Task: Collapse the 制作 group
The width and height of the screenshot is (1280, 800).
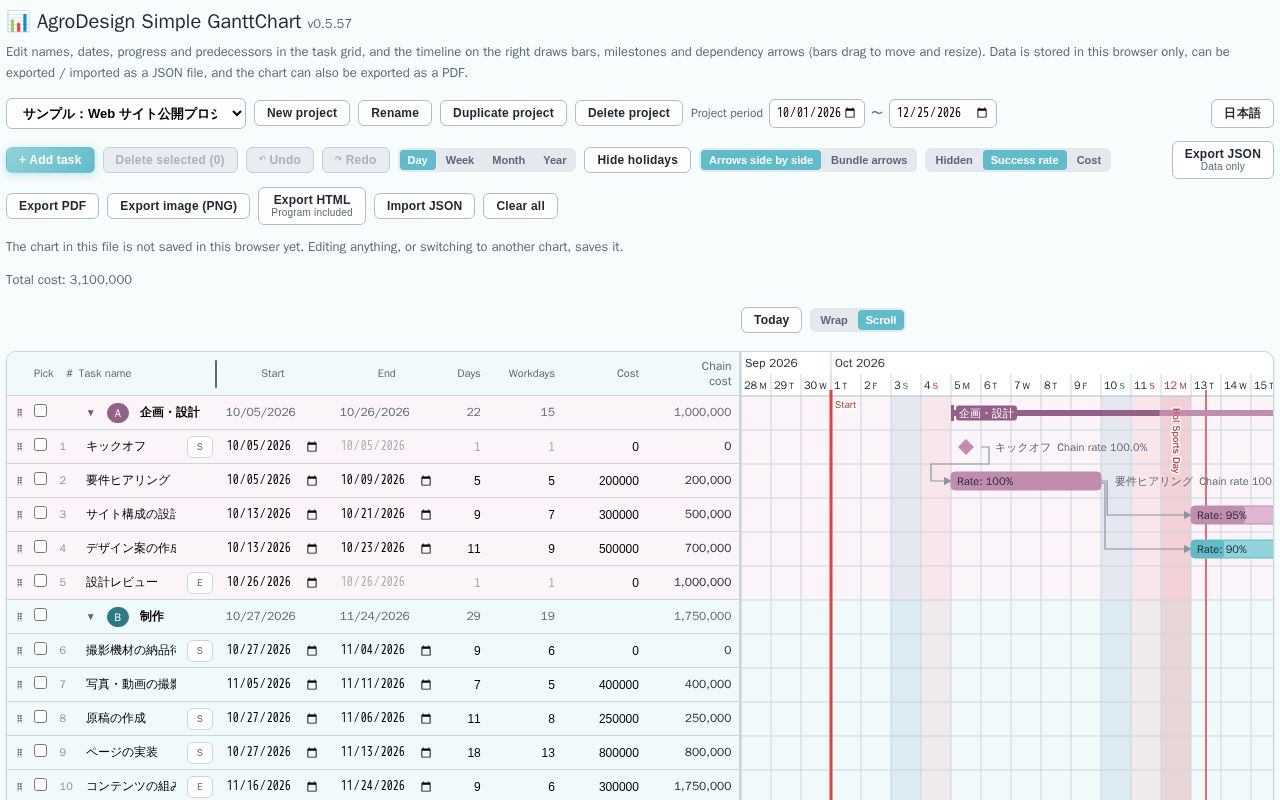Action: (91, 617)
